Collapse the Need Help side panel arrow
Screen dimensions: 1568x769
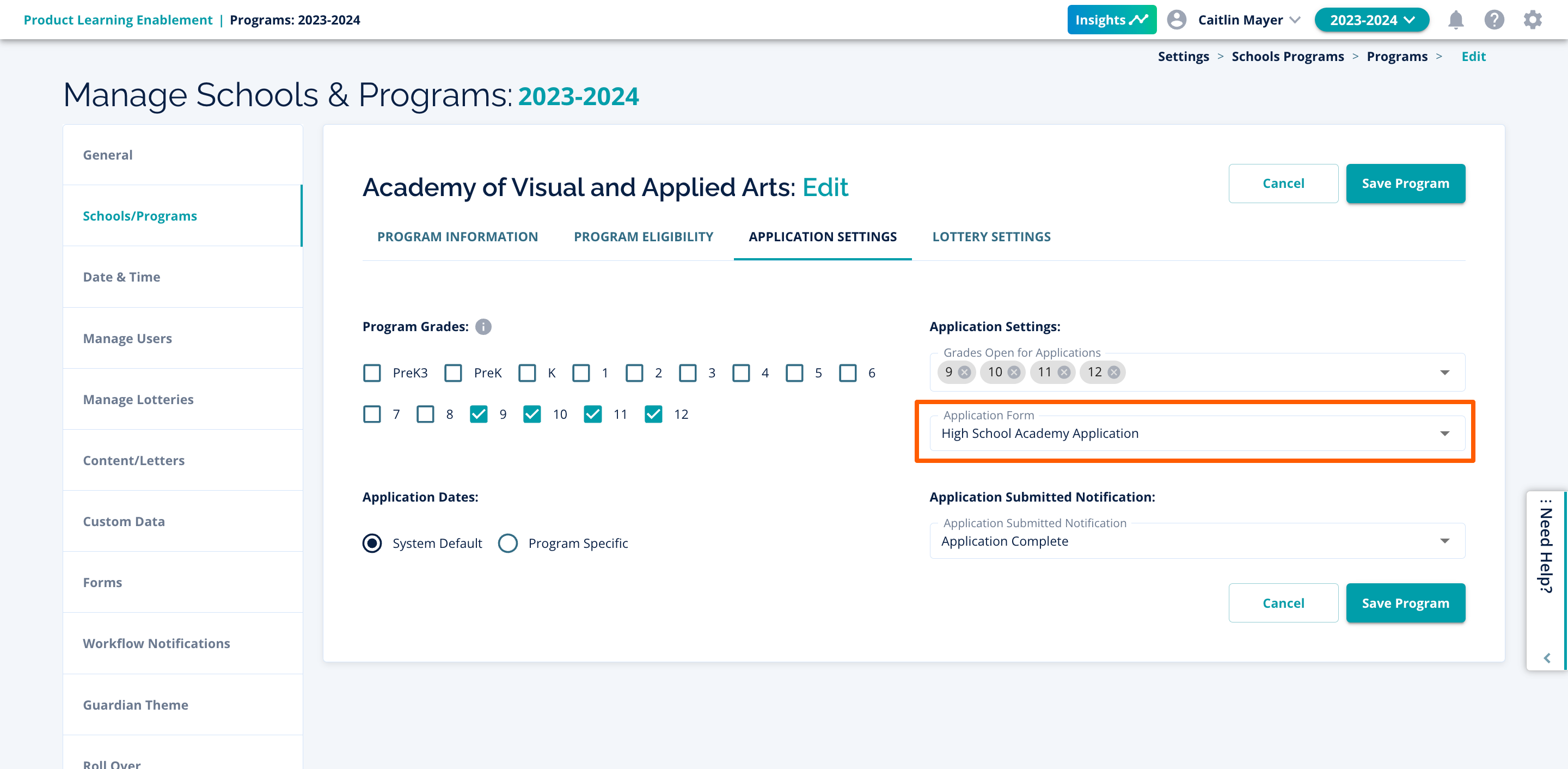(1547, 658)
